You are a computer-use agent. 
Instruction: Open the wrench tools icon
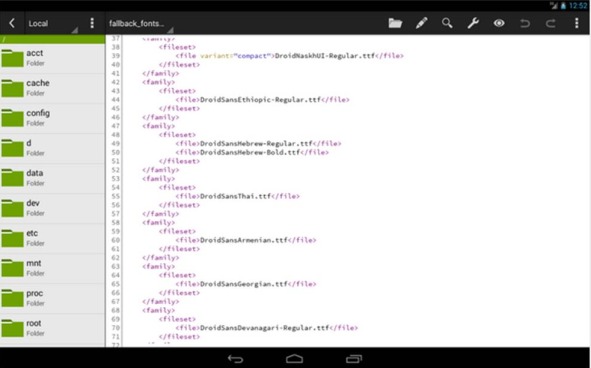(473, 23)
